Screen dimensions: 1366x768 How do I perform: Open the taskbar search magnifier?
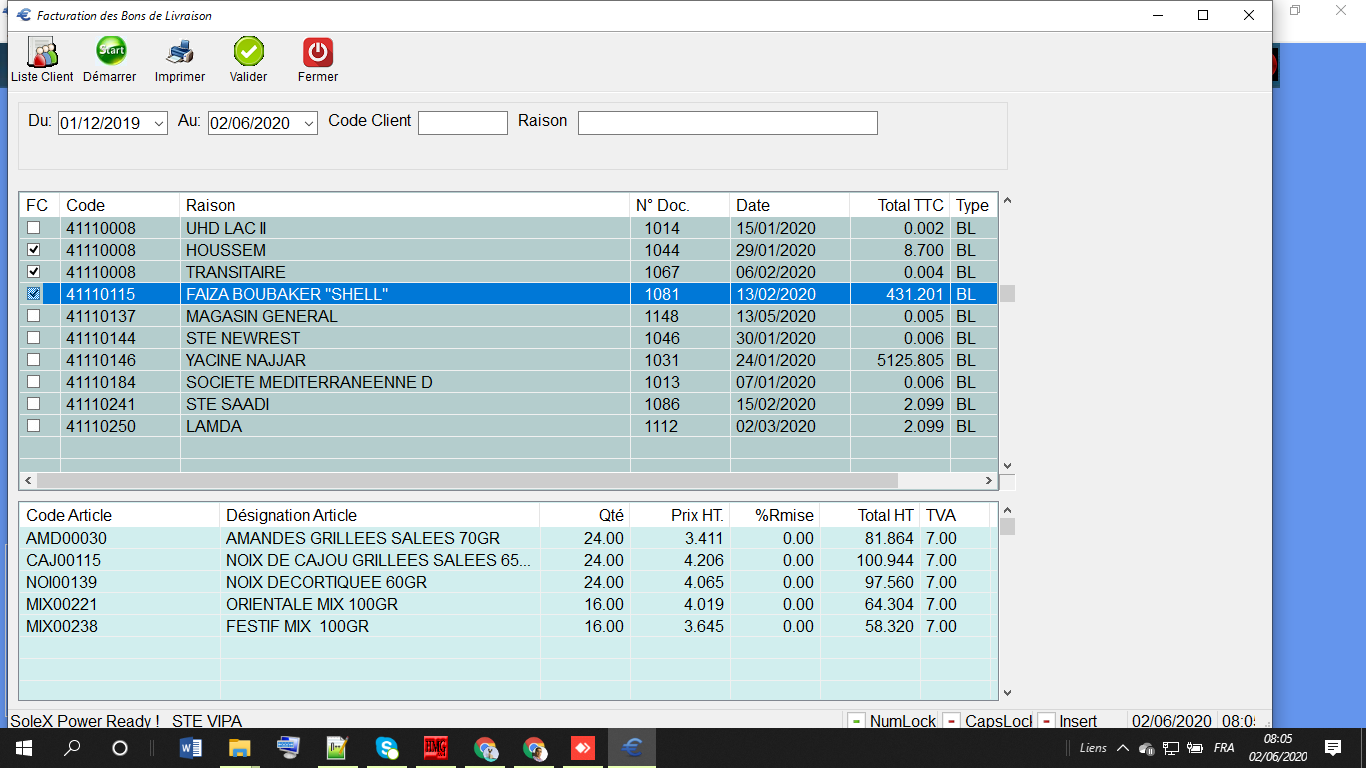pyautogui.click(x=72, y=748)
